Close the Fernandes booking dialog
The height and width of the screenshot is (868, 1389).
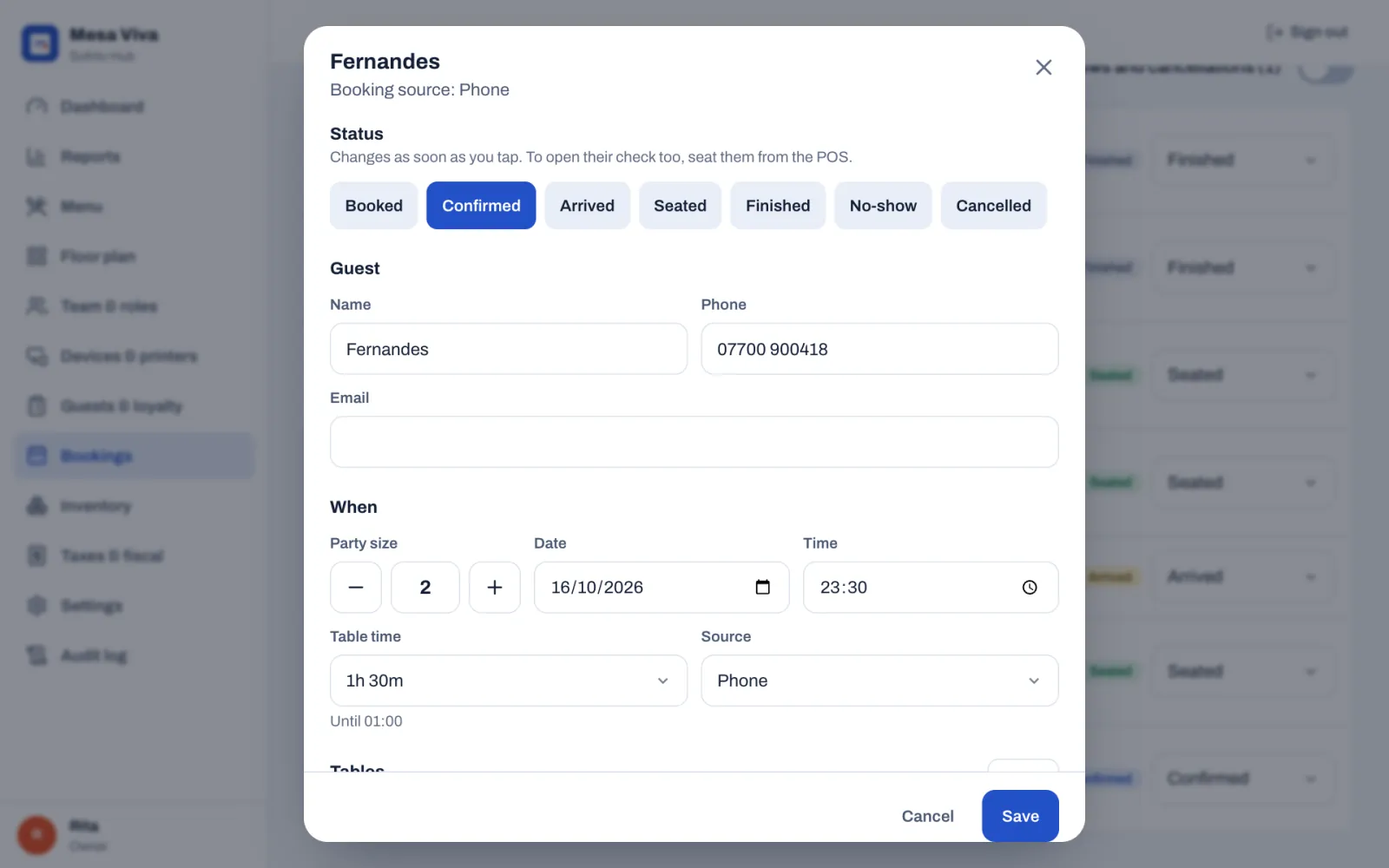coord(1043,68)
